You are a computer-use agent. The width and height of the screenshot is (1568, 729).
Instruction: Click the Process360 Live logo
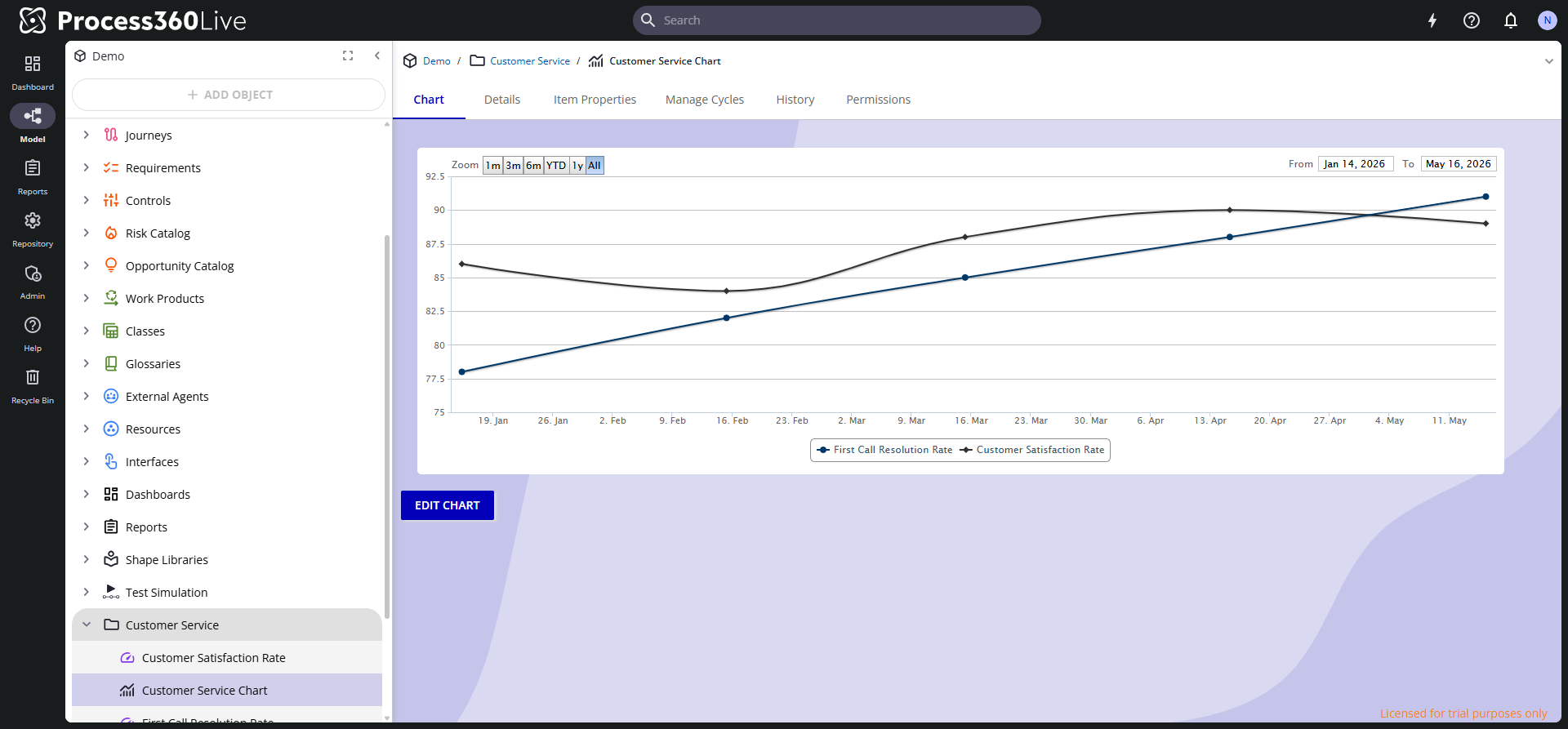132,20
